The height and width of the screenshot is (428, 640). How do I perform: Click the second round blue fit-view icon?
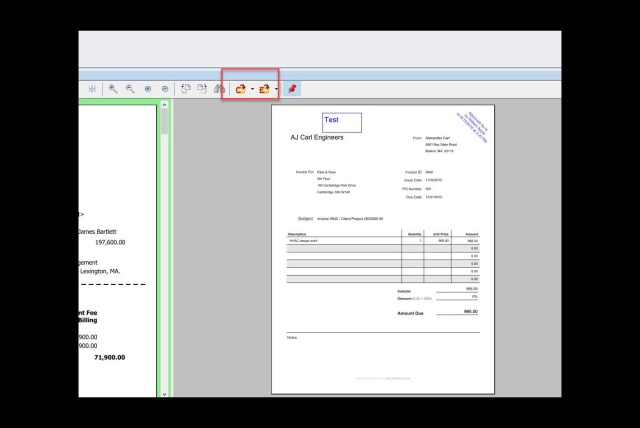click(x=165, y=89)
